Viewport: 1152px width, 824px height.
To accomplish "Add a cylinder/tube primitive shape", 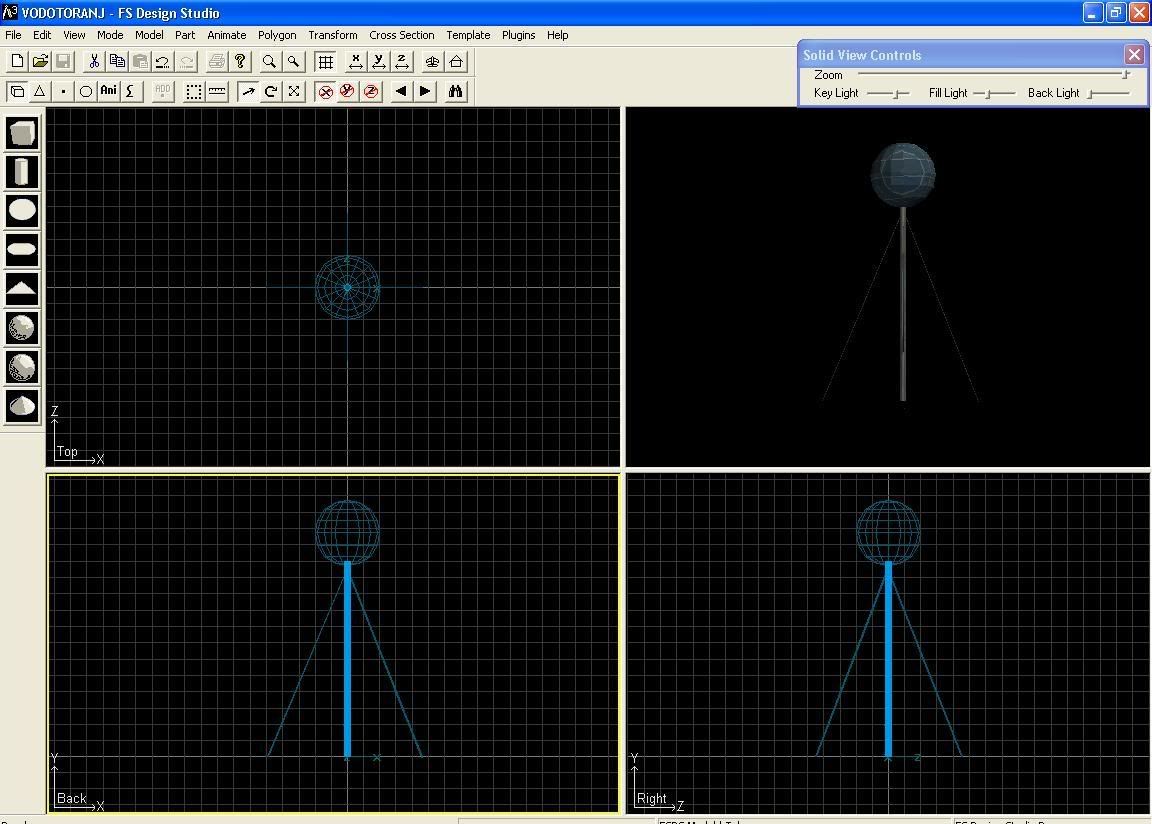I will click(x=22, y=172).
